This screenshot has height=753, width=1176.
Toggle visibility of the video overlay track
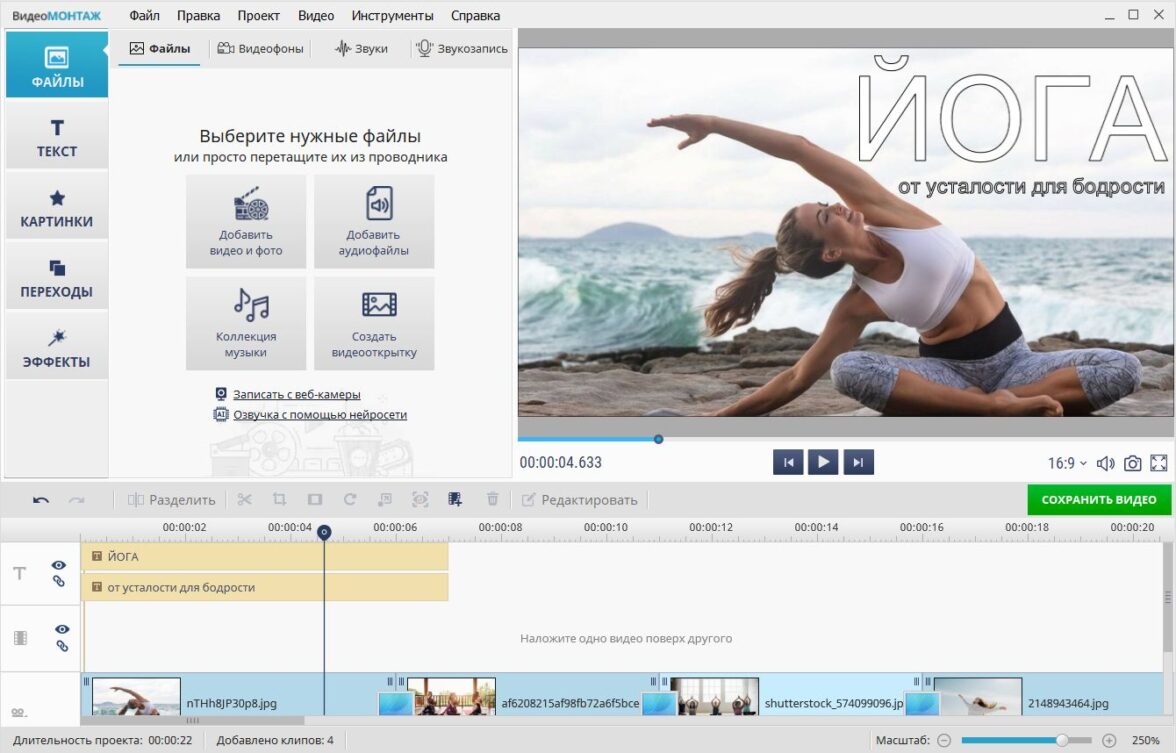pyautogui.click(x=62, y=629)
